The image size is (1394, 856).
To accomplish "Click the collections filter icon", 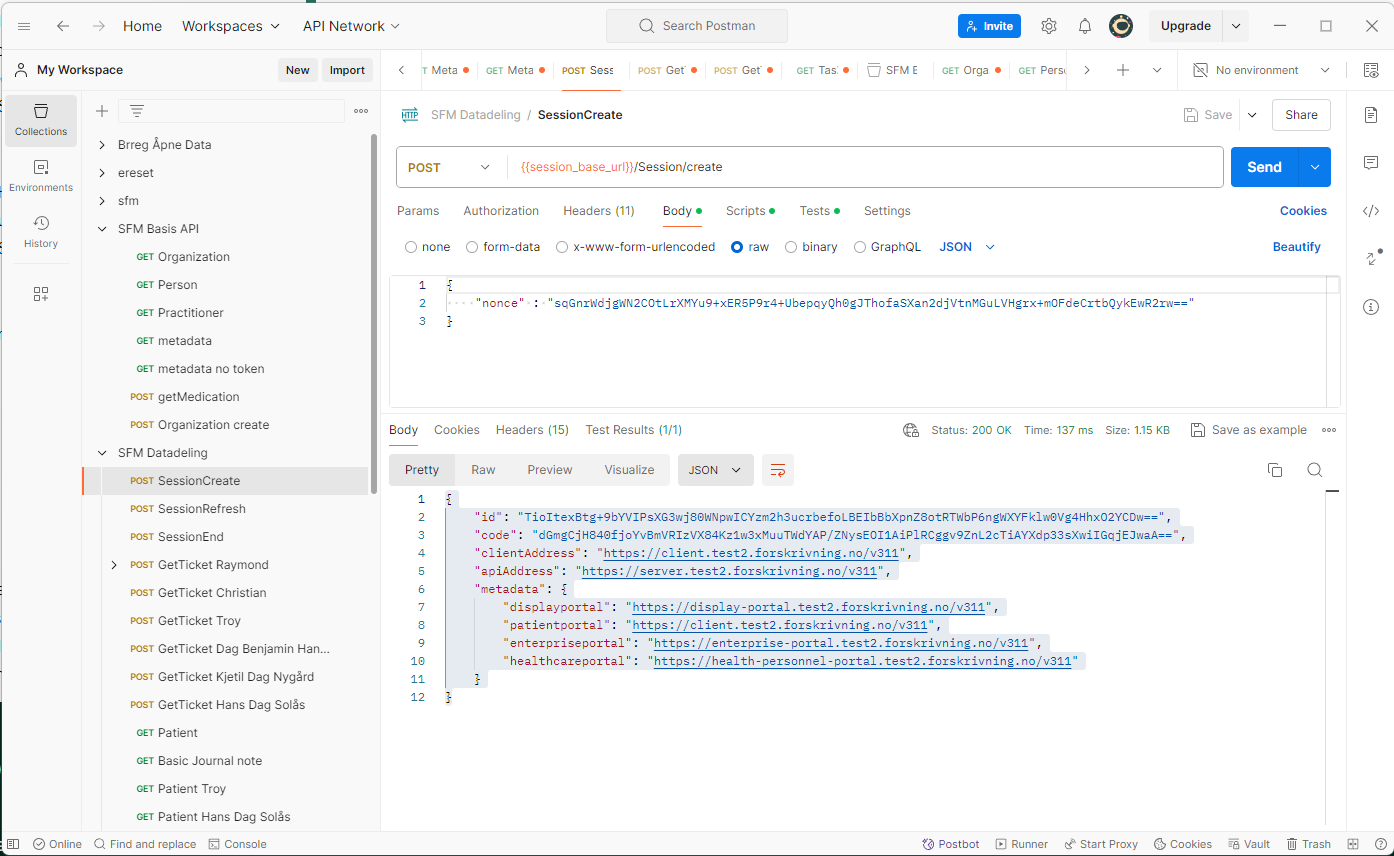I will (x=137, y=111).
